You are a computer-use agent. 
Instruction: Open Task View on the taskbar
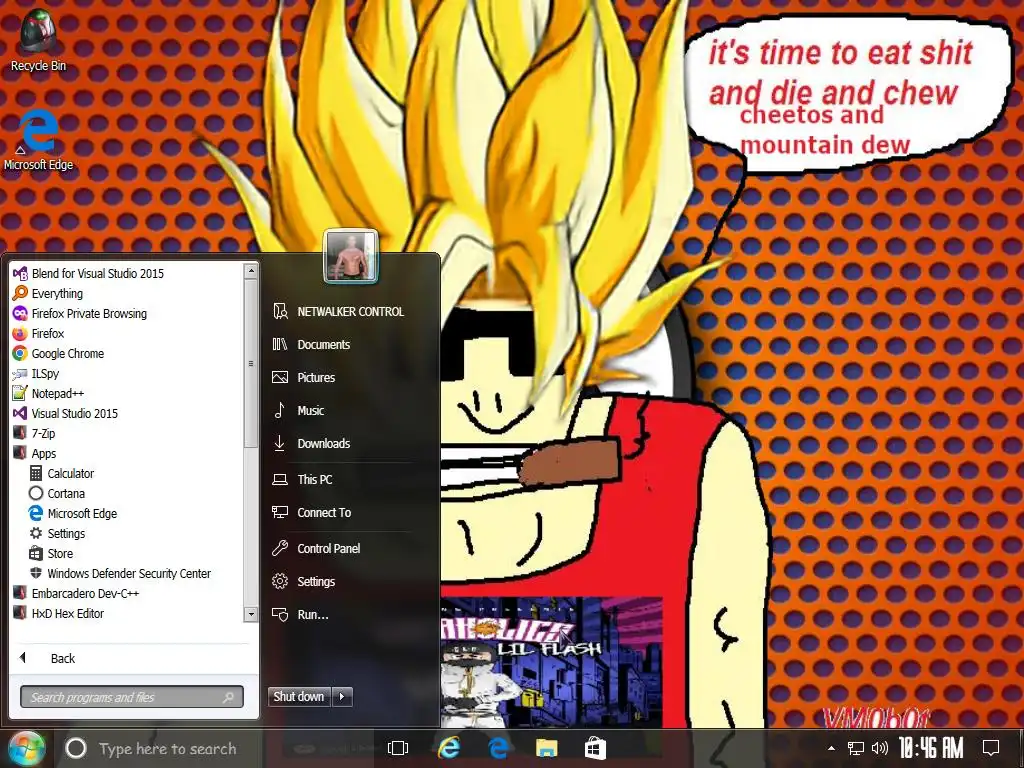pos(398,748)
